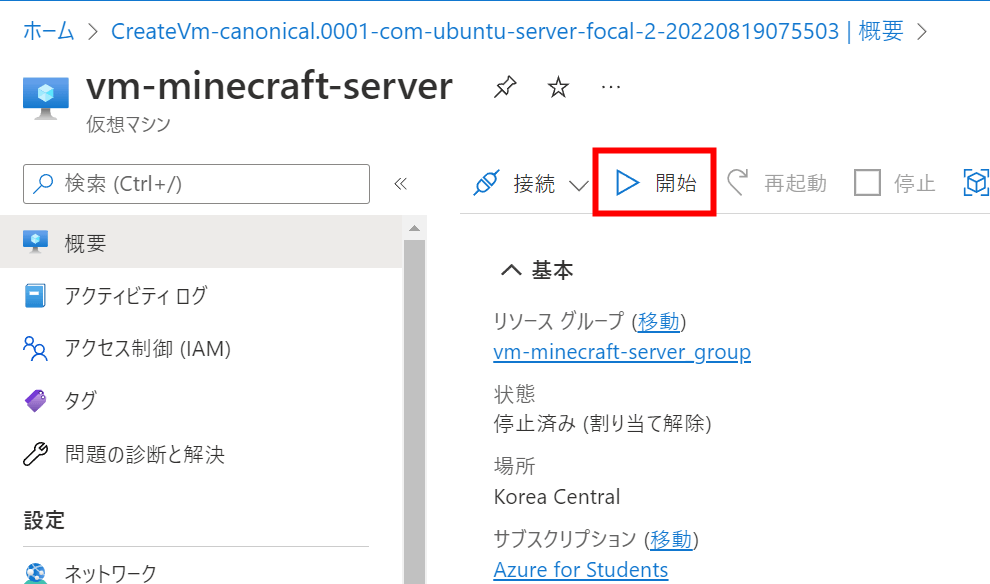The width and height of the screenshot is (990, 584).
Task: Click the 開始 button label
Action: [676, 183]
